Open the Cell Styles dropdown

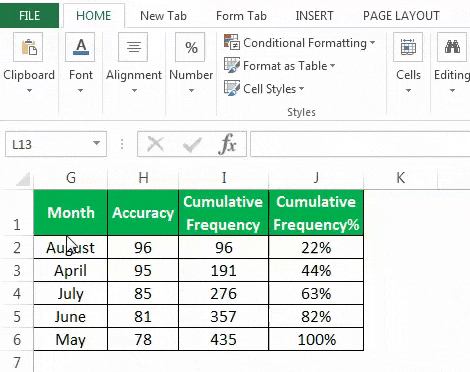[x=264, y=89]
